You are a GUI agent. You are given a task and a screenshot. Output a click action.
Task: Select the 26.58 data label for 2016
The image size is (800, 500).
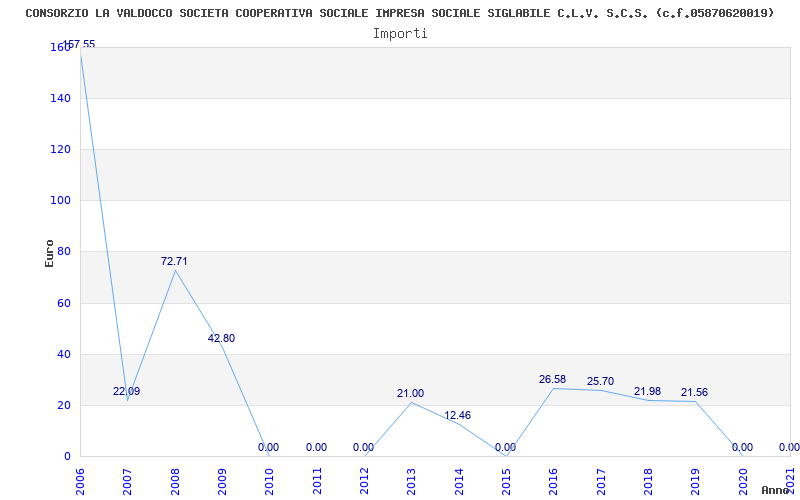tap(552, 379)
